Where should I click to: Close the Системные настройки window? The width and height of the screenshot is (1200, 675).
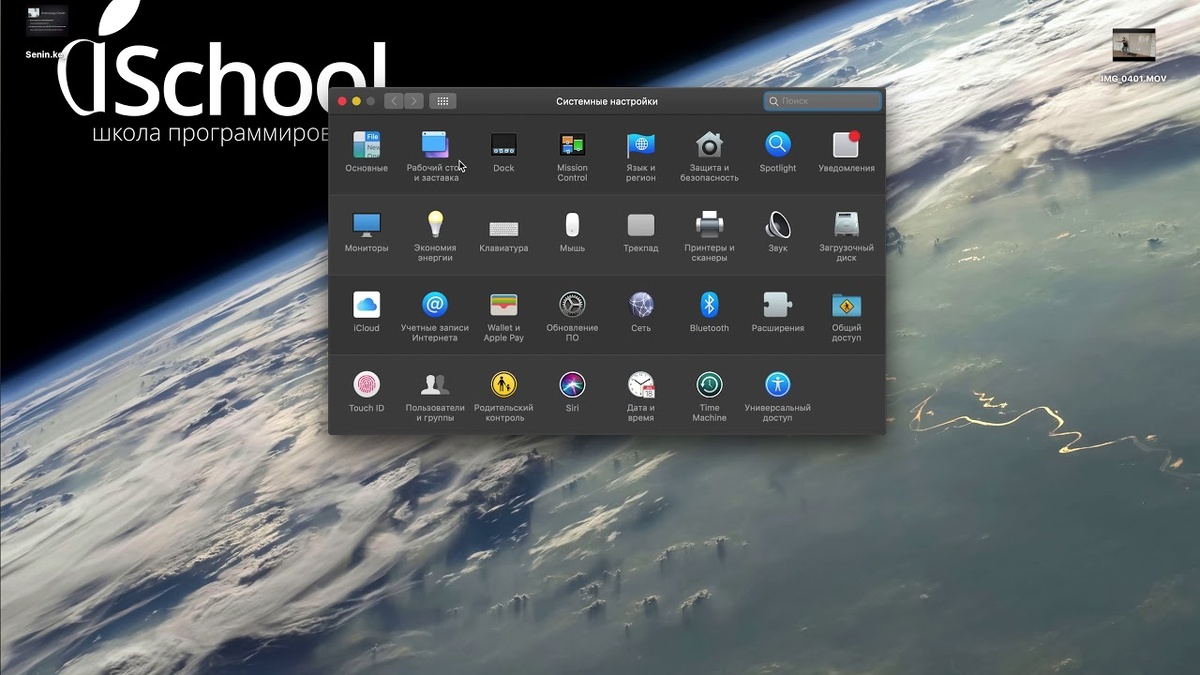click(x=342, y=101)
